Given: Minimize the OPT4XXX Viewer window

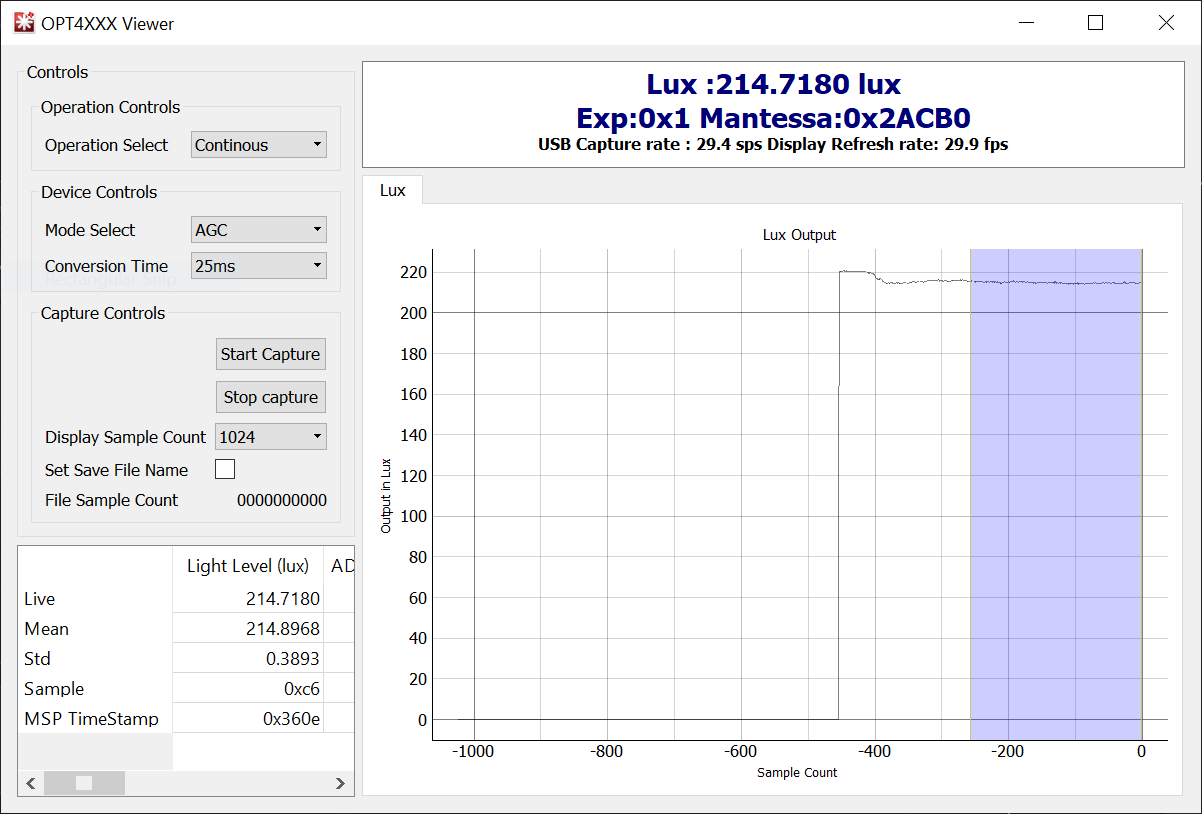Looking at the screenshot, I should click(1025, 23).
